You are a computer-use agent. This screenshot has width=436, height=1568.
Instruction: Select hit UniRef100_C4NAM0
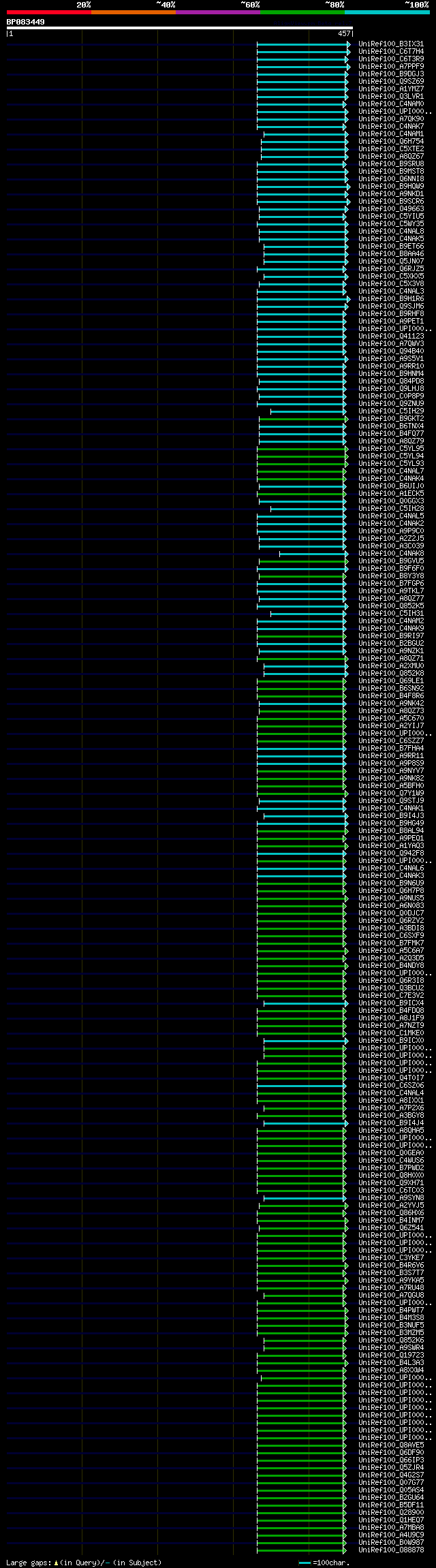(x=391, y=104)
